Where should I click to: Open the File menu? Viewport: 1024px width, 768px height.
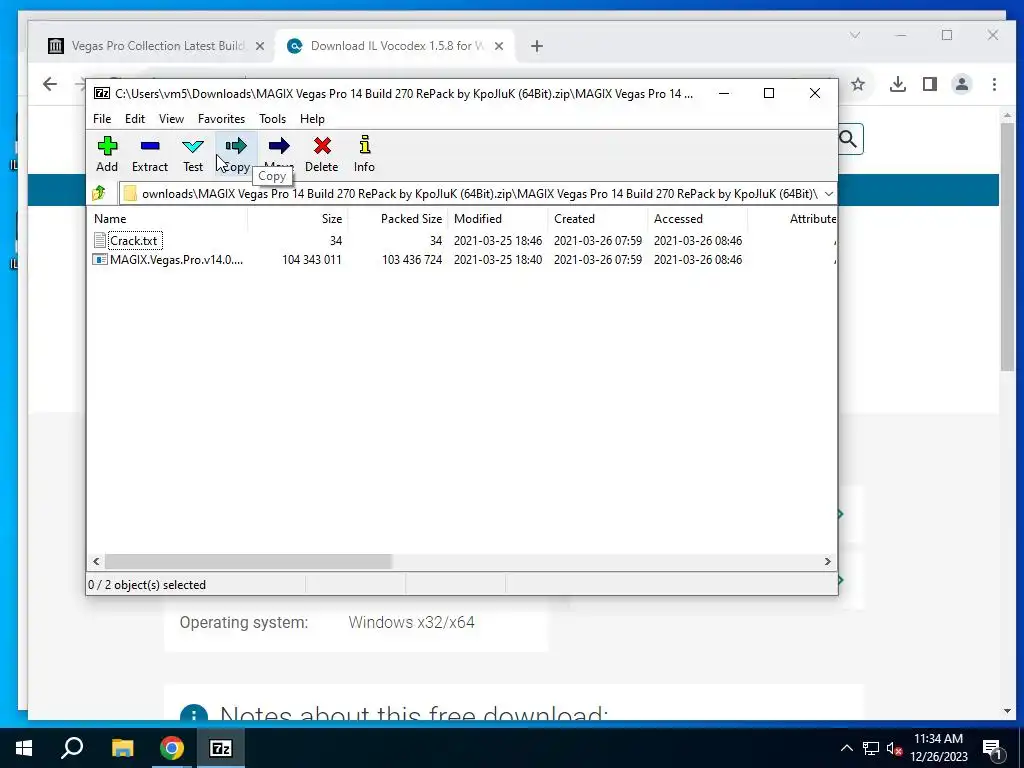(102, 119)
